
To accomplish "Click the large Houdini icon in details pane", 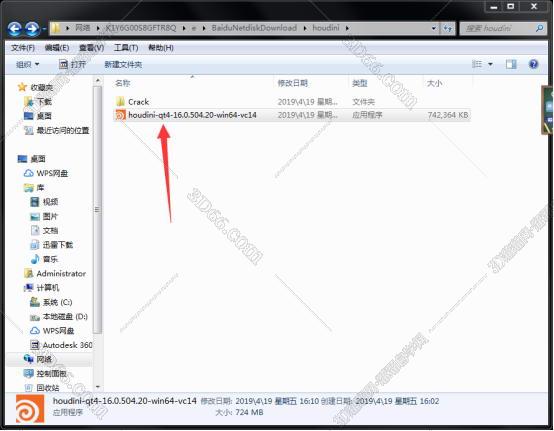I will (x=30, y=409).
